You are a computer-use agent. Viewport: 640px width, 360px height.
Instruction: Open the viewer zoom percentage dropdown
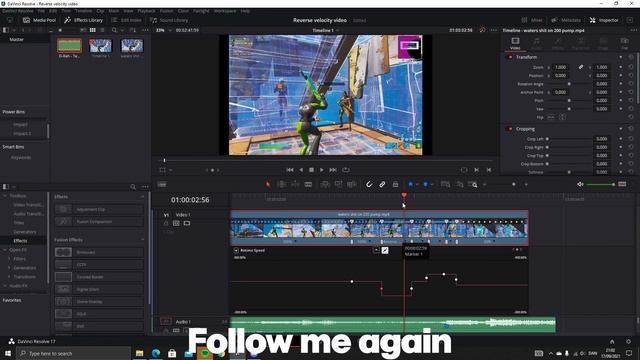170,30
